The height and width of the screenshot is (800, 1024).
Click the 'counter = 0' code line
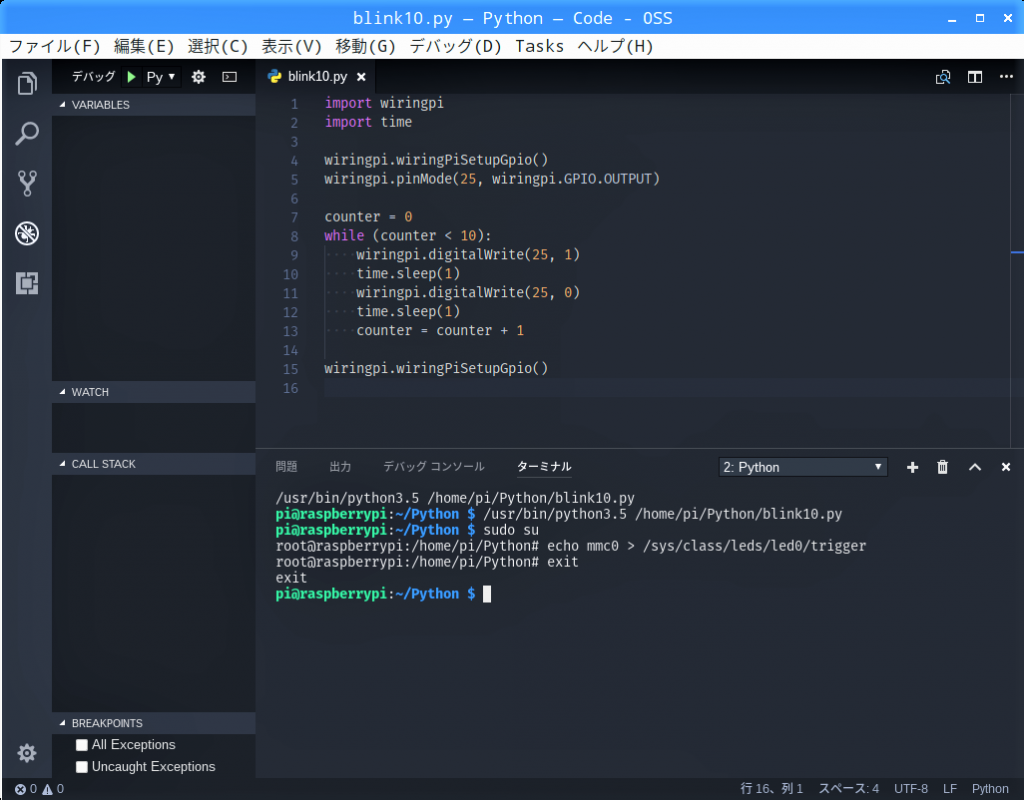point(368,217)
